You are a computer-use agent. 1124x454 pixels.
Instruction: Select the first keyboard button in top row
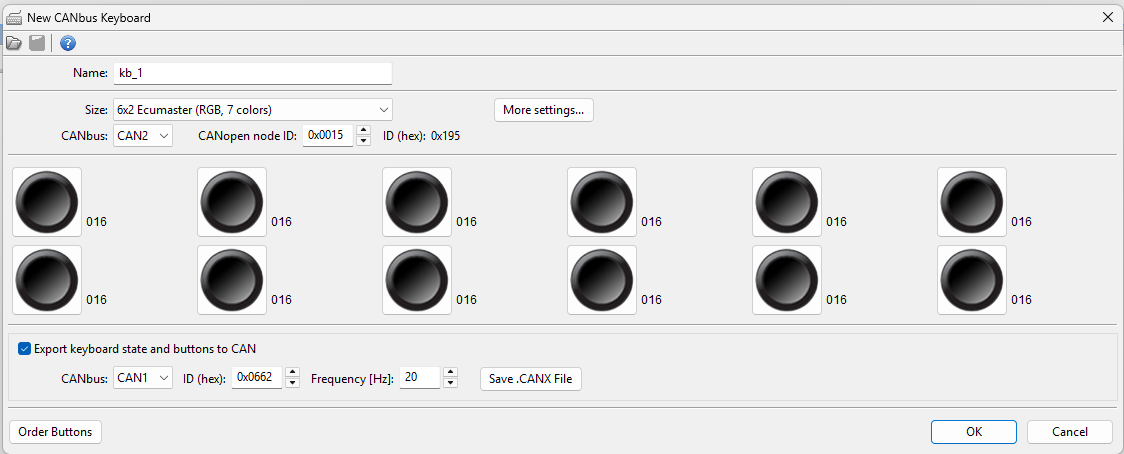(x=47, y=202)
